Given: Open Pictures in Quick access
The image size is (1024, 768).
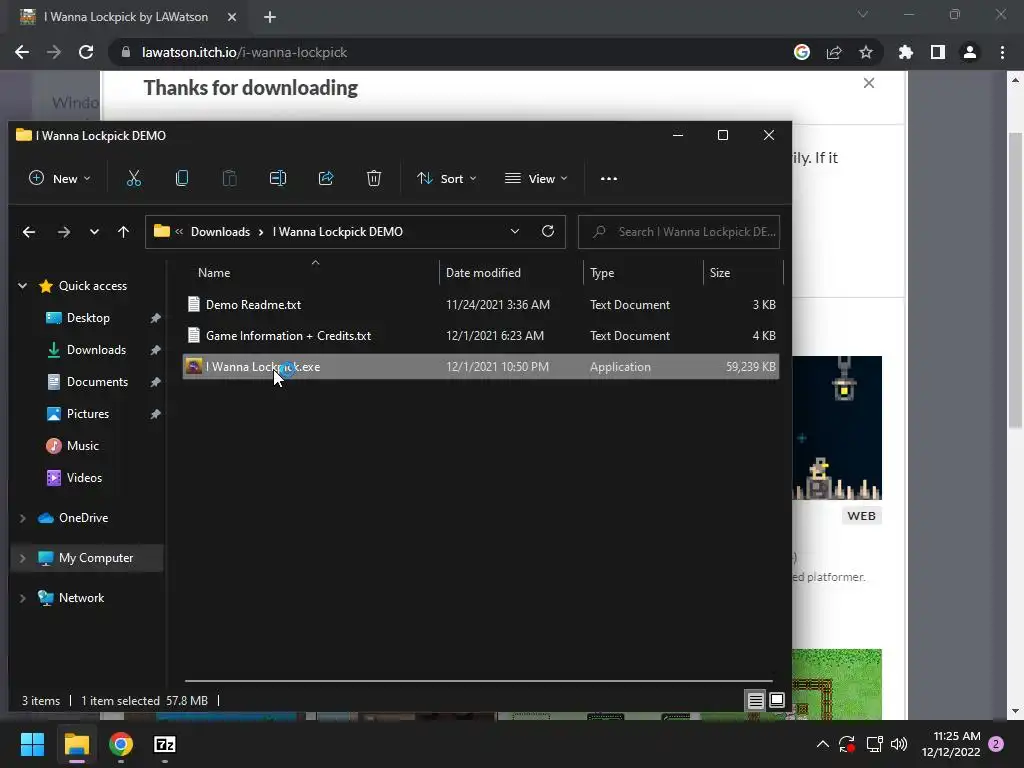Looking at the screenshot, I should pos(88,414).
